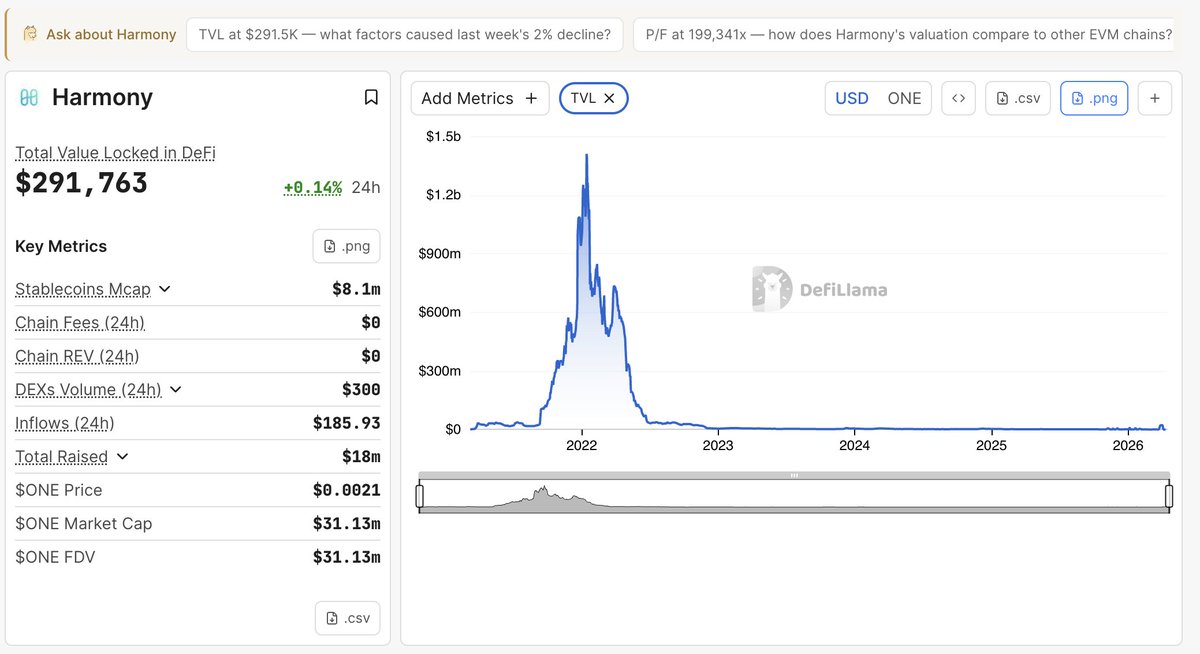
Task: Remove the TVL metric chip
Action: pyautogui.click(x=609, y=98)
